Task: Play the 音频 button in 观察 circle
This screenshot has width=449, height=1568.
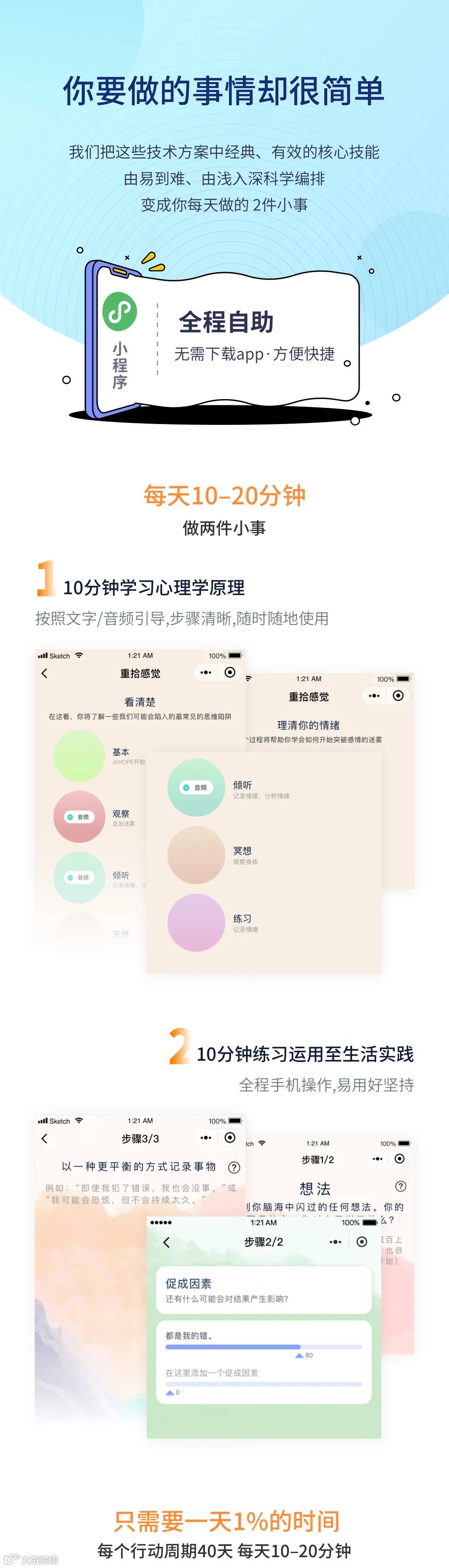Action: [79, 817]
